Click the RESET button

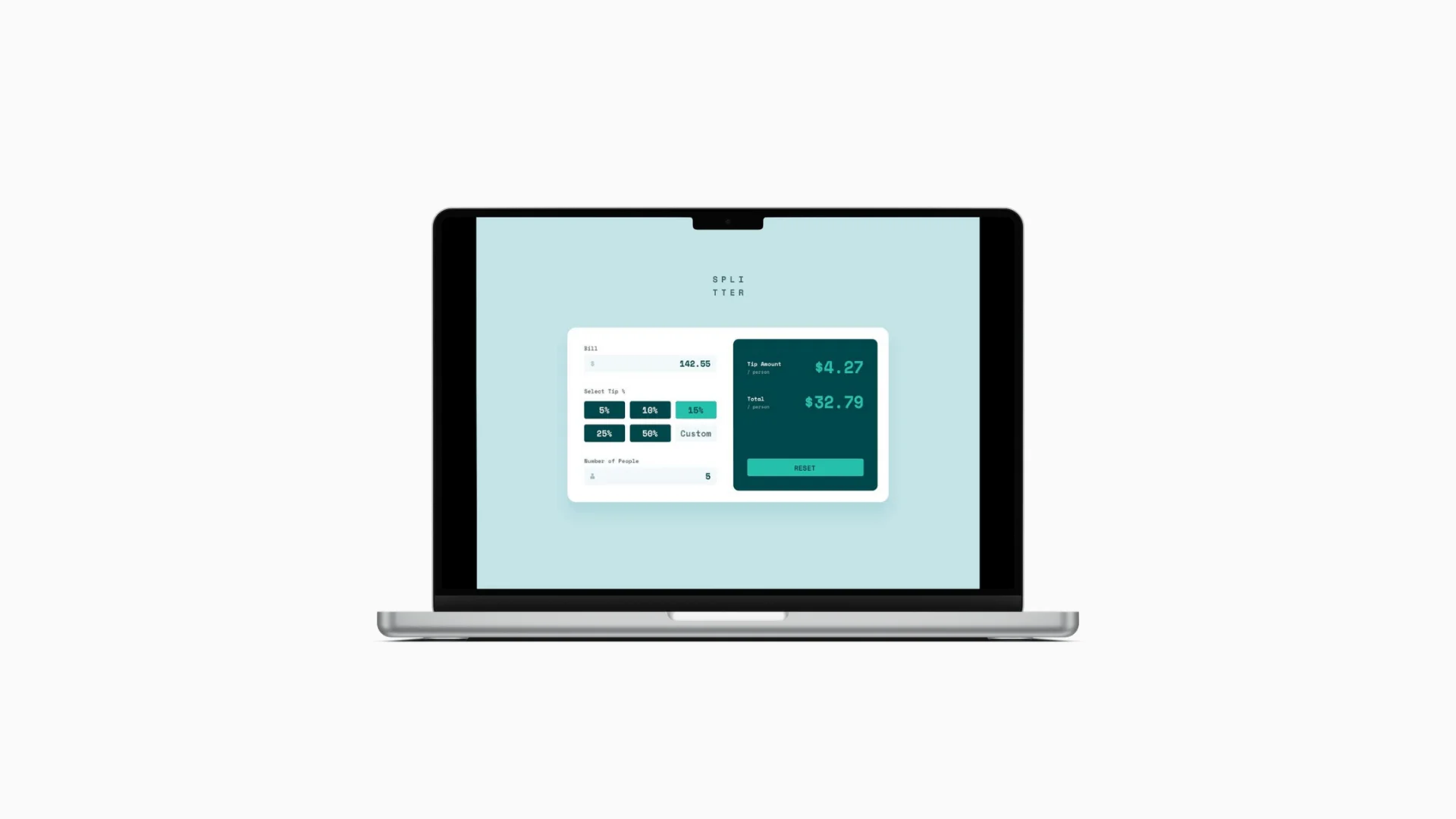pyautogui.click(x=805, y=468)
